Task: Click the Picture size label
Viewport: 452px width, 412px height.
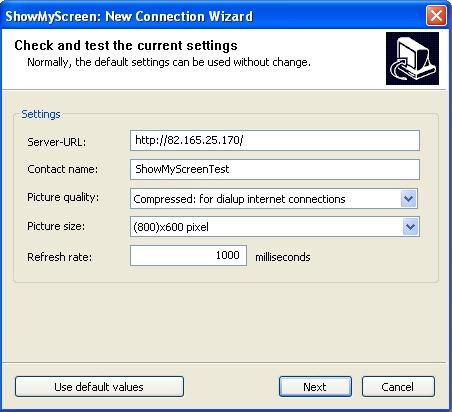Action: (56, 226)
